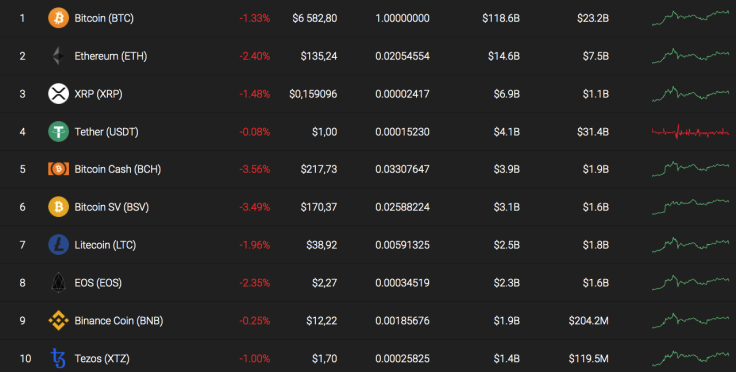
Task: Select the Bitcoin Cash $217,73 price
Action: pyautogui.click(x=319, y=169)
